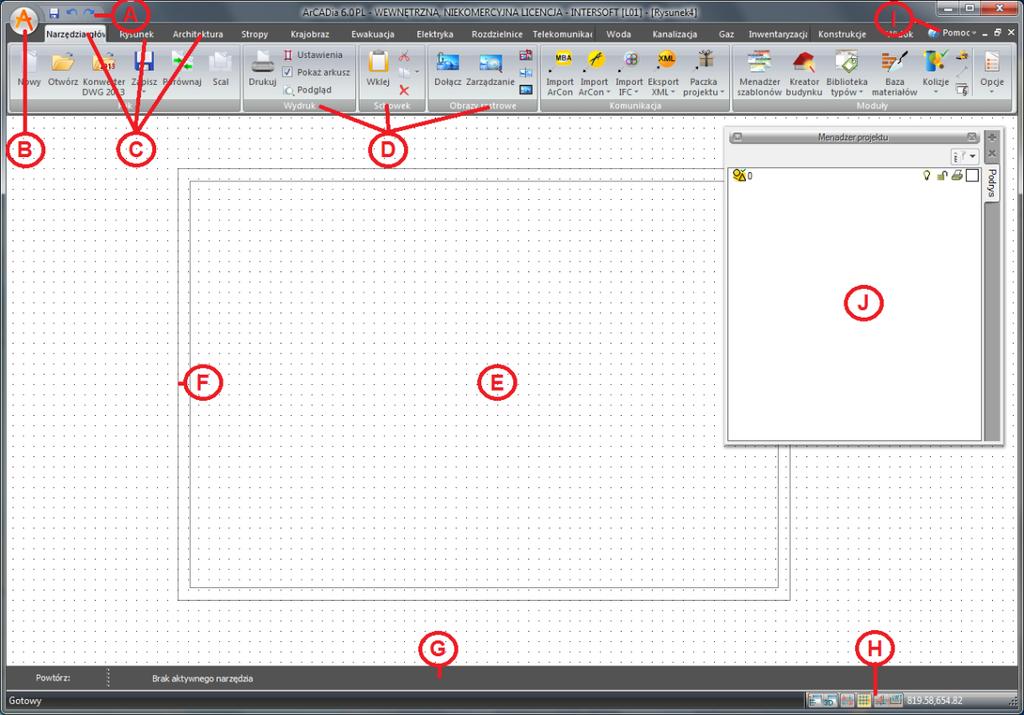This screenshot has width=1024, height=715.
Task: Open the Inwentaryzacja ribbon tab
Action: (x=778, y=34)
